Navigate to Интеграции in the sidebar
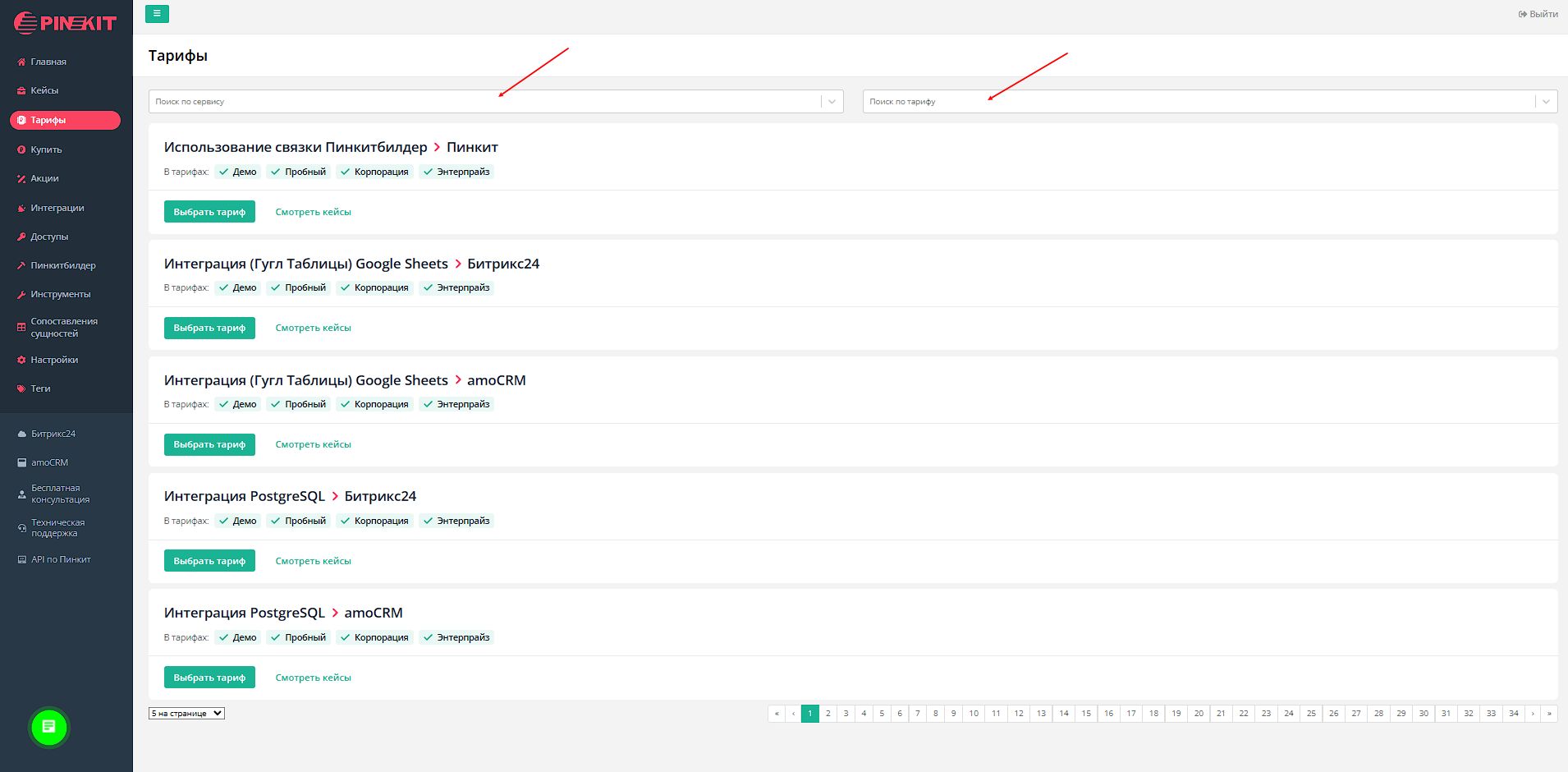 pyautogui.click(x=57, y=208)
